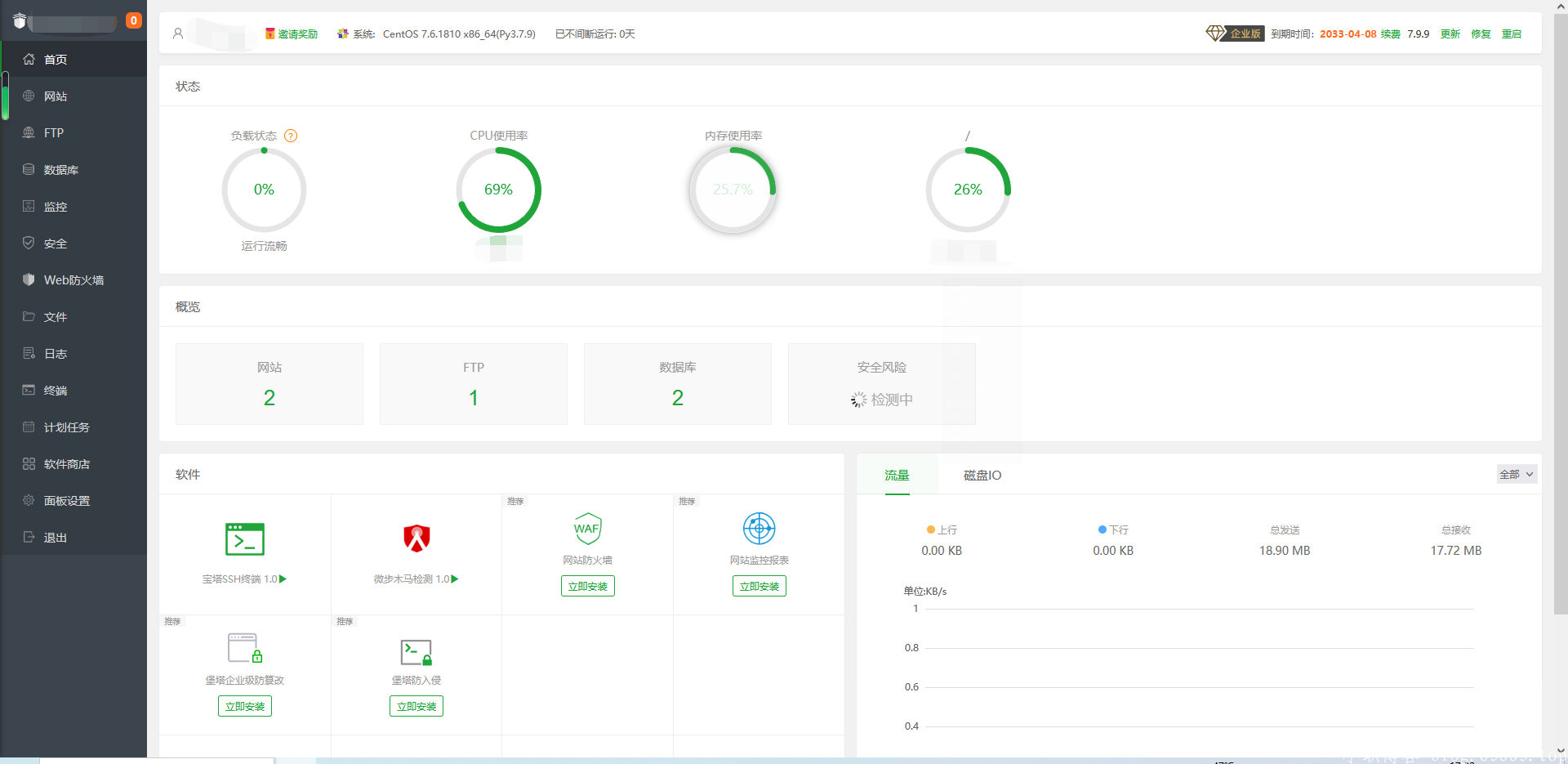Switch to the 磁盘IO tab
This screenshot has width=1568, height=764.
[982, 476]
